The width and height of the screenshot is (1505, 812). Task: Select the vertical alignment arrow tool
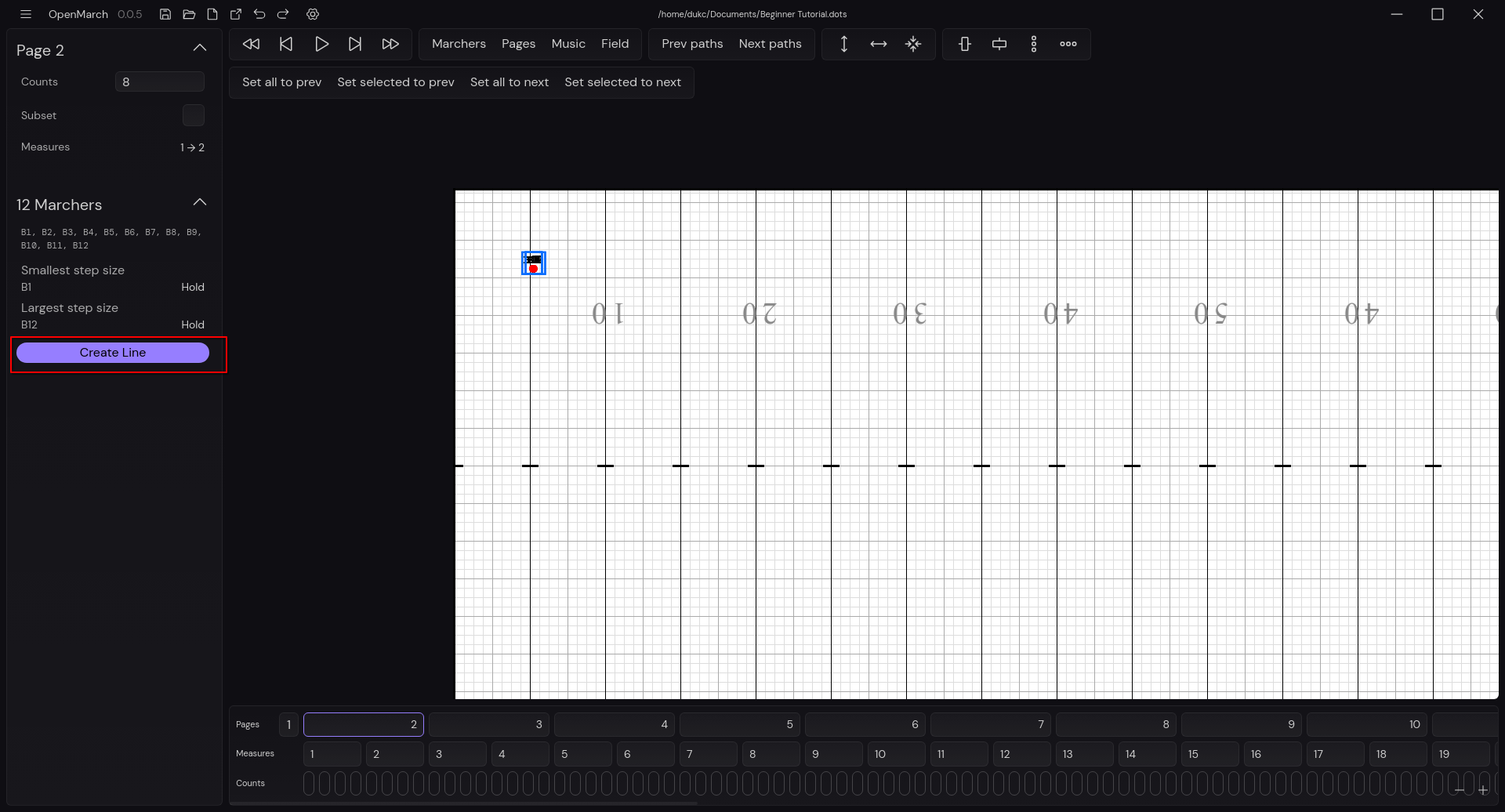pyautogui.click(x=844, y=44)
